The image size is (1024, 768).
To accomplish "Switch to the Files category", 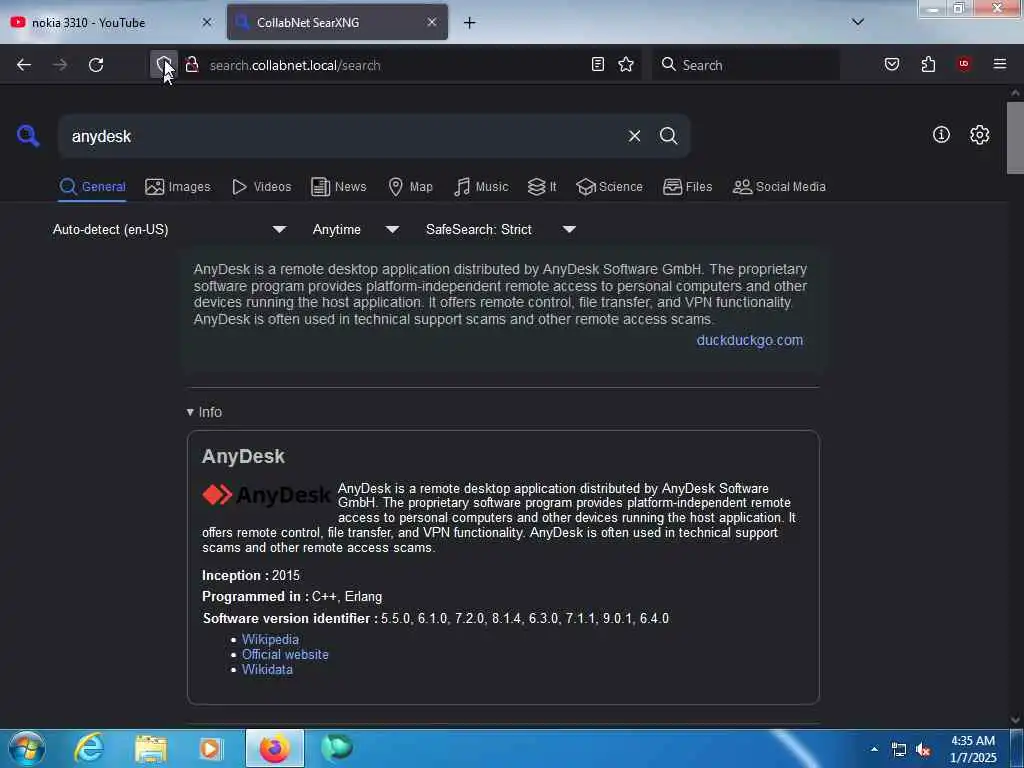I will (x=687, y=187).
